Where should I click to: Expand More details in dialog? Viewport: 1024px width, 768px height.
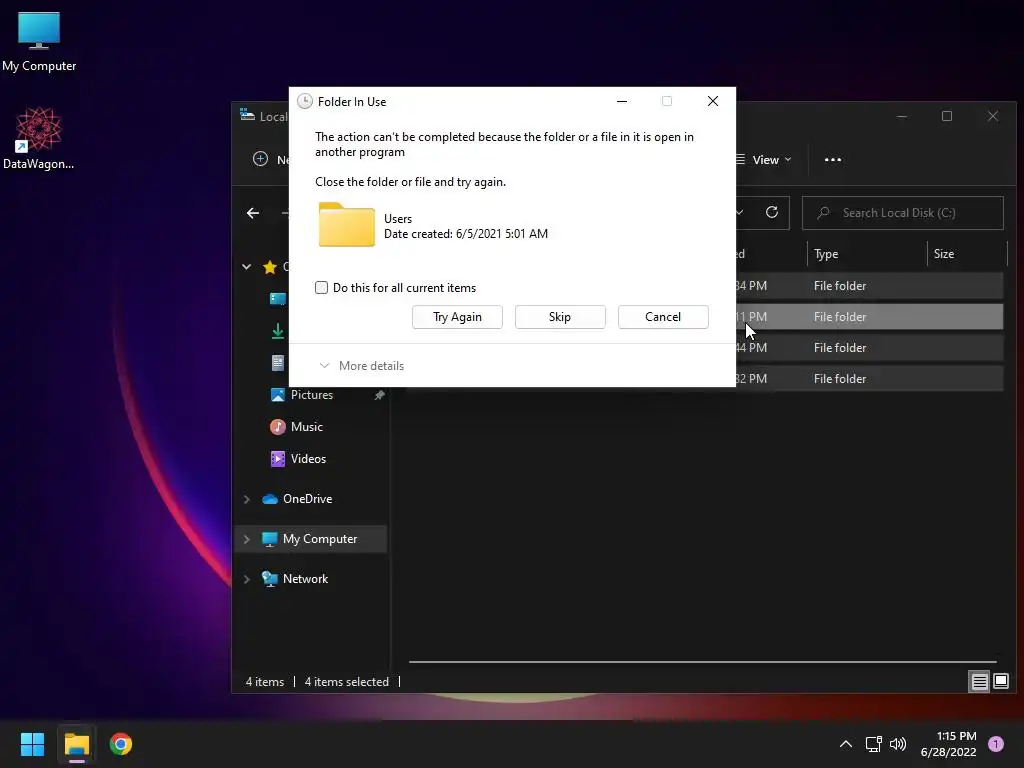click(362, 366)
